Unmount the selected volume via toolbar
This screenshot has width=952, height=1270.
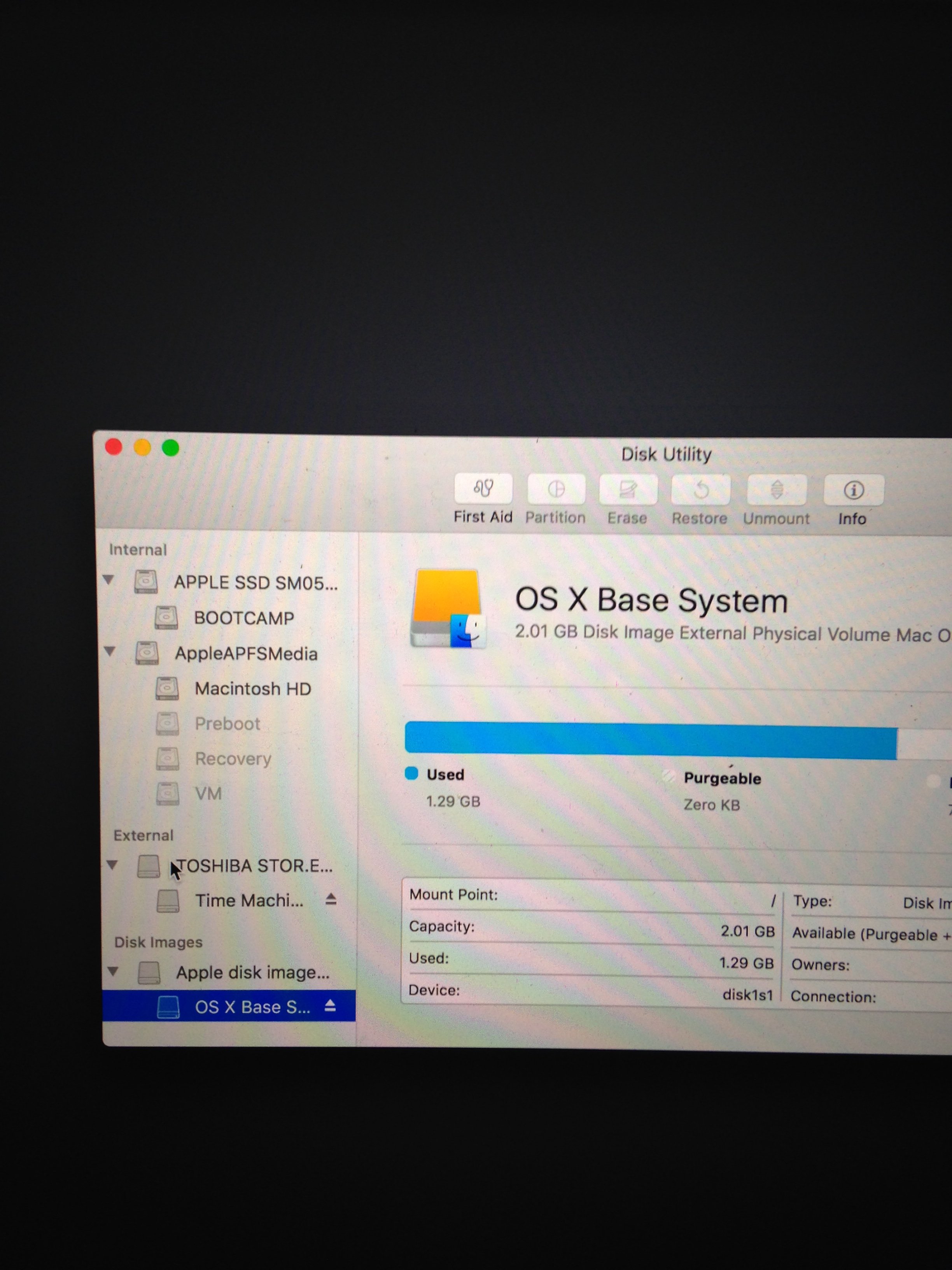click(x=777, y=490)
